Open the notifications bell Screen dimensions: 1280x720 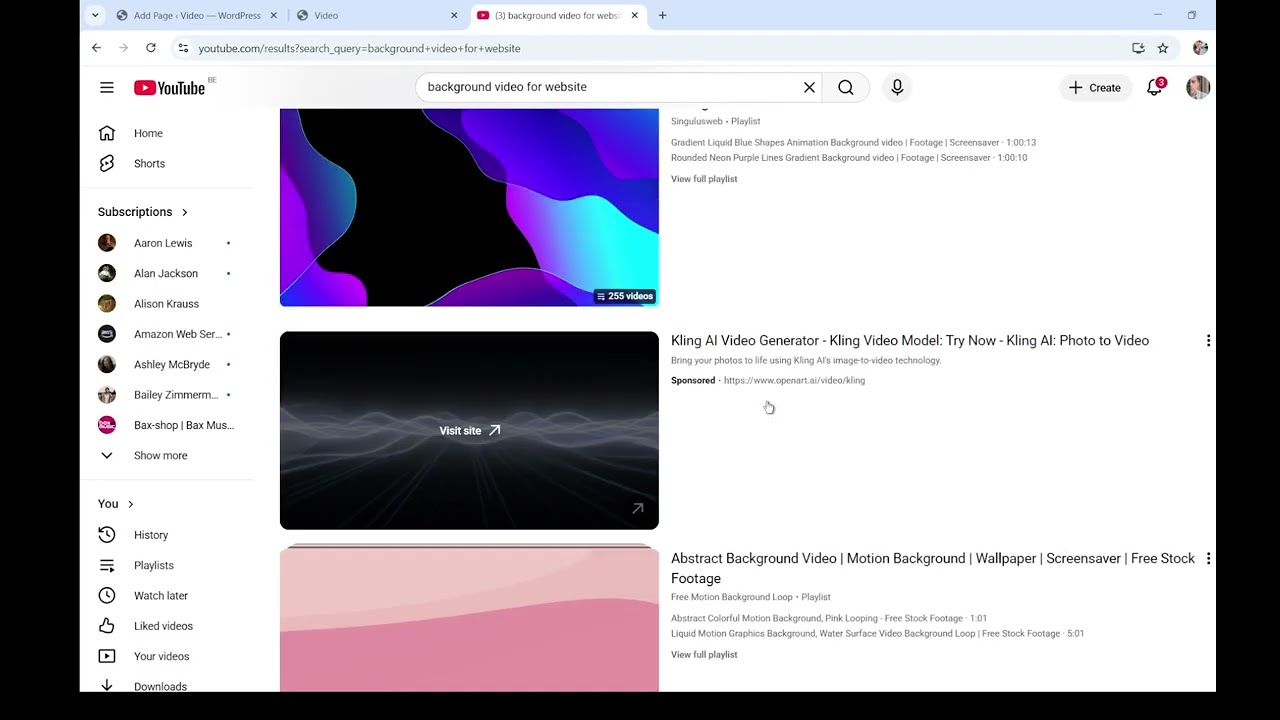1155,87
